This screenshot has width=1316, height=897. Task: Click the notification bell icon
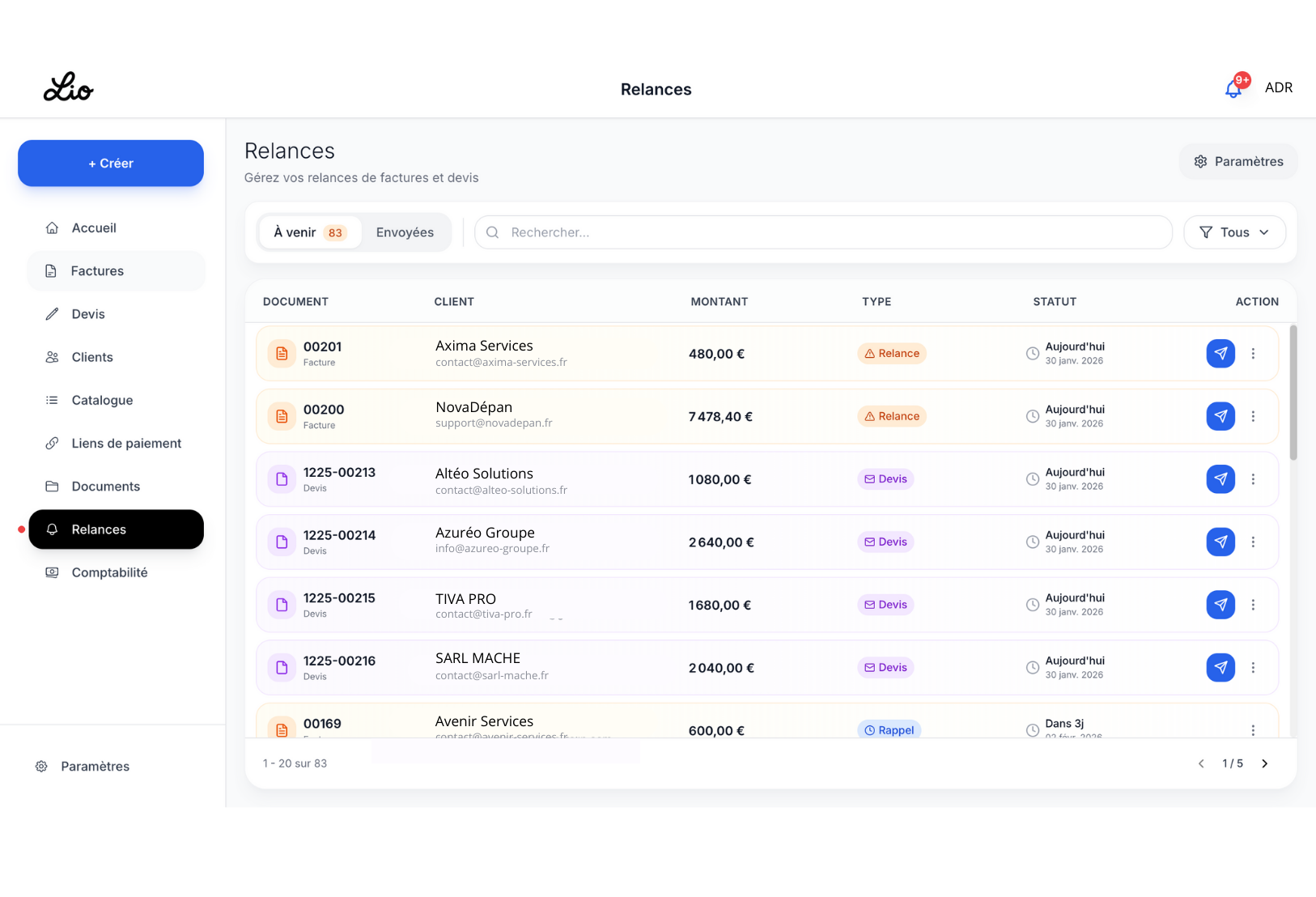1233,88
